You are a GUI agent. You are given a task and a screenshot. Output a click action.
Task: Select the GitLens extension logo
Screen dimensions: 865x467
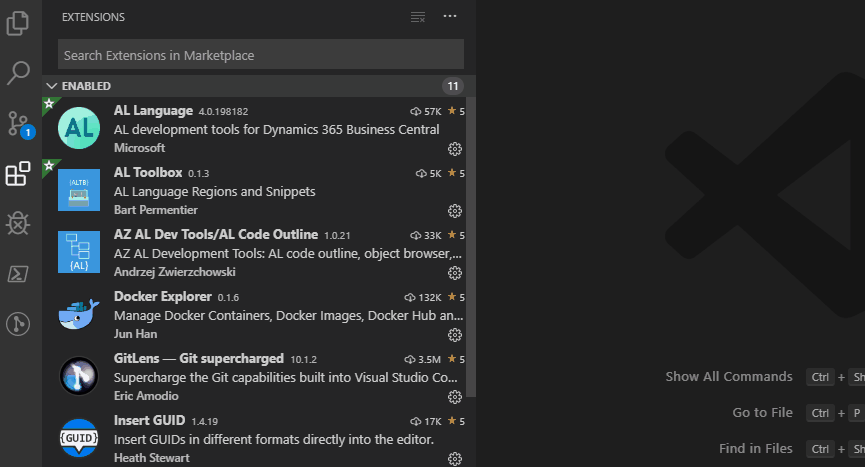[79, 376]
